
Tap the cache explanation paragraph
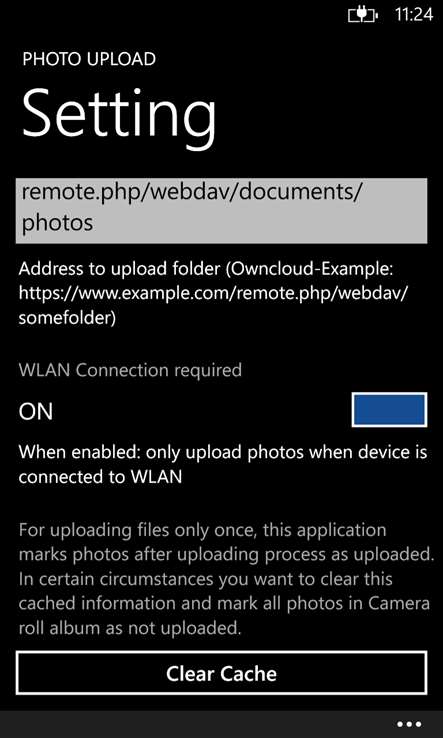point(226,579)
